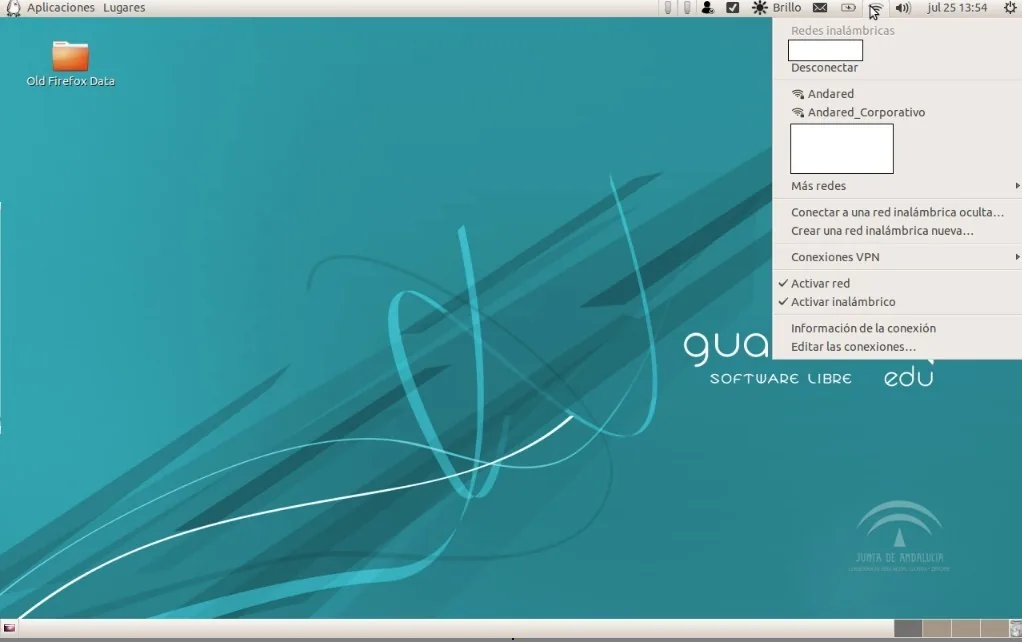Click the Brillo label in the top panel
The image size is (1022, 642).
[787, 8]
